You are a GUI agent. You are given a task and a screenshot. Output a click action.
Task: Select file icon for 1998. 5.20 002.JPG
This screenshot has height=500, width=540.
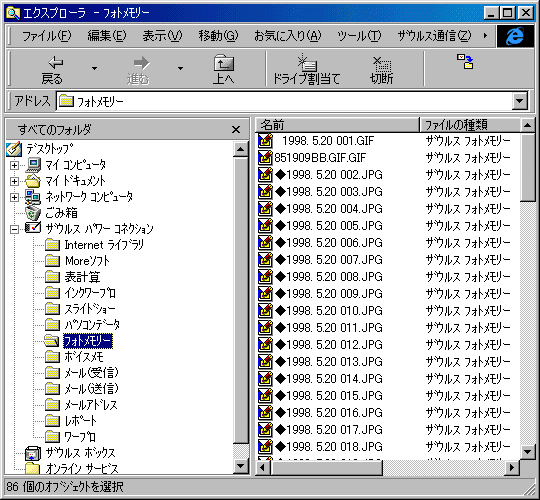click(x=265, y=175)
